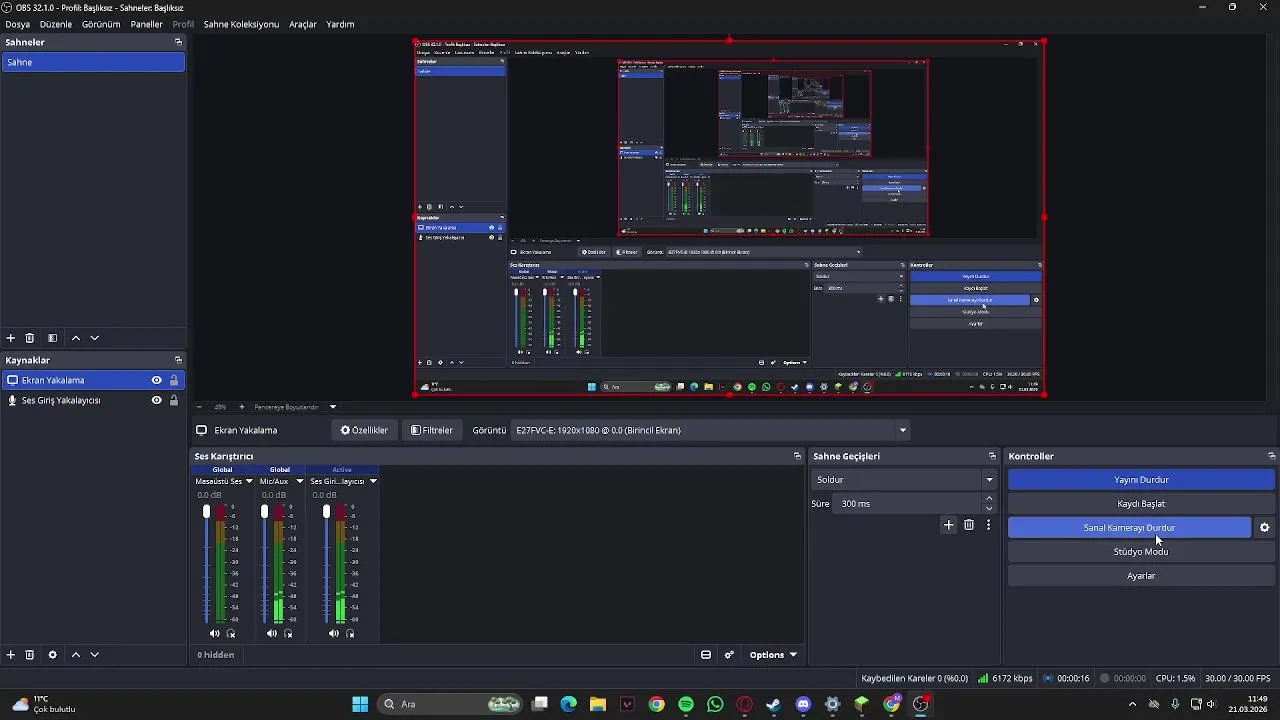Open the Görünüm menu

101,24
